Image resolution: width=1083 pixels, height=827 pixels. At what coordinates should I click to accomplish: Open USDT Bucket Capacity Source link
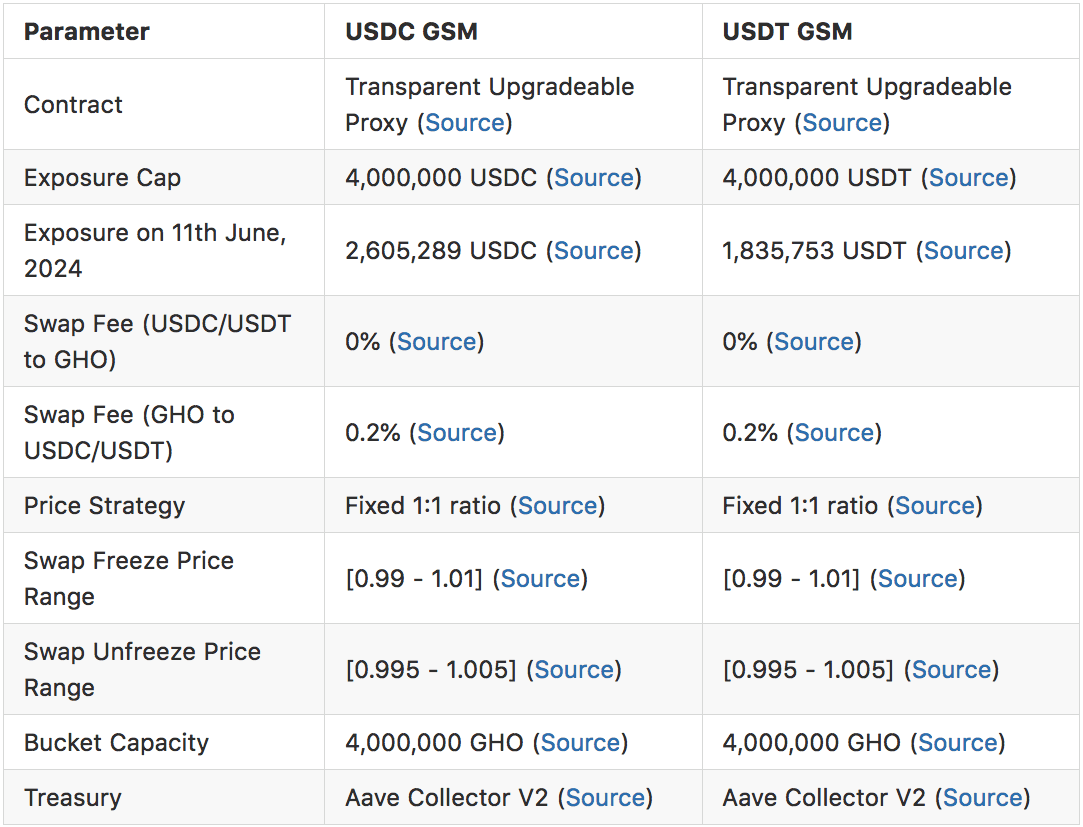(958, 742)
